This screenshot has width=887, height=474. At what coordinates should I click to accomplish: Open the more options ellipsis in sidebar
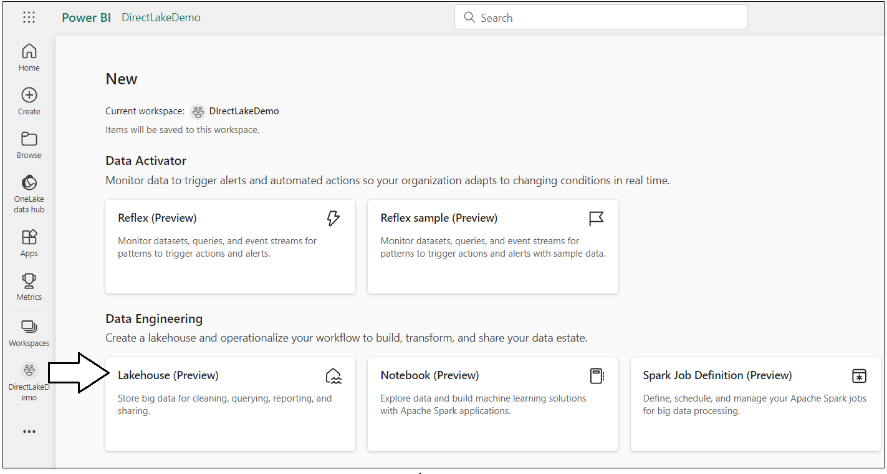[29, 432]
